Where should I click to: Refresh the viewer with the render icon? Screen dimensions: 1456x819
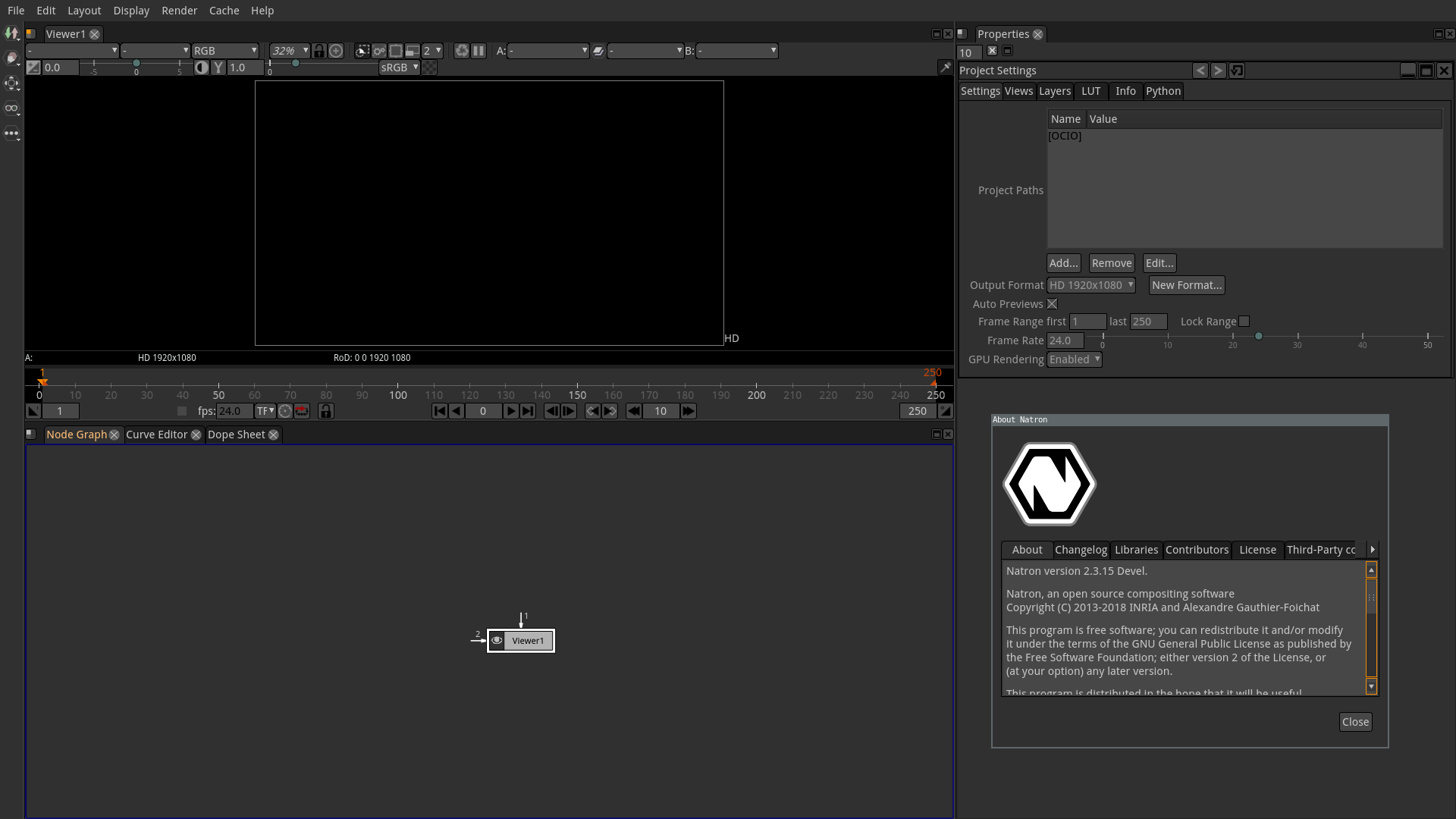pos(462,51)
